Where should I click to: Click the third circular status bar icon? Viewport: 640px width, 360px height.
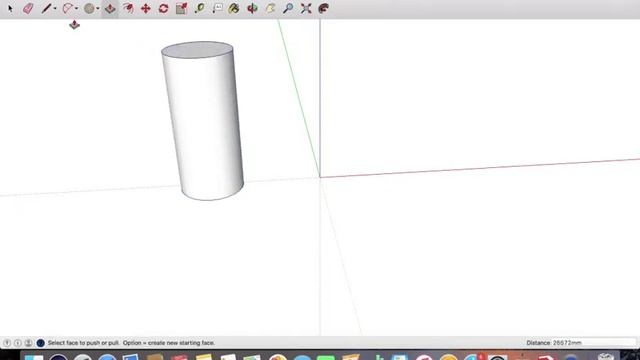[x=28, y=343]
